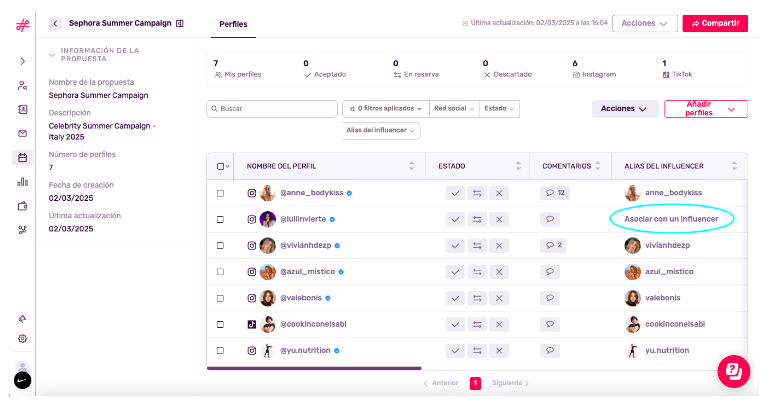
Task: Open Alias del influencer filter dropdown
Action: pyautogui.click(x=381, y=130)
